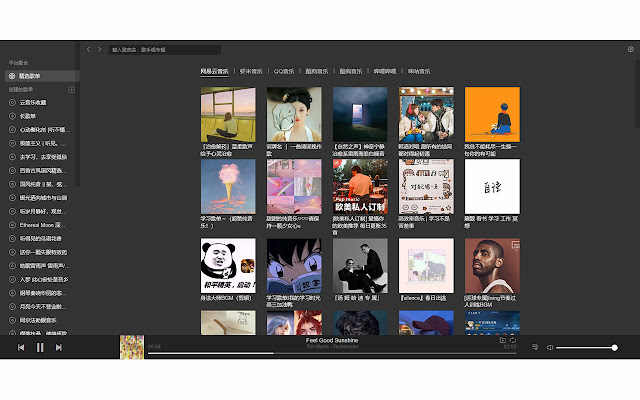Switch to the 哔哩哔哩 tab
Viewport: 640px width, 400px height.
coord(385,71)
